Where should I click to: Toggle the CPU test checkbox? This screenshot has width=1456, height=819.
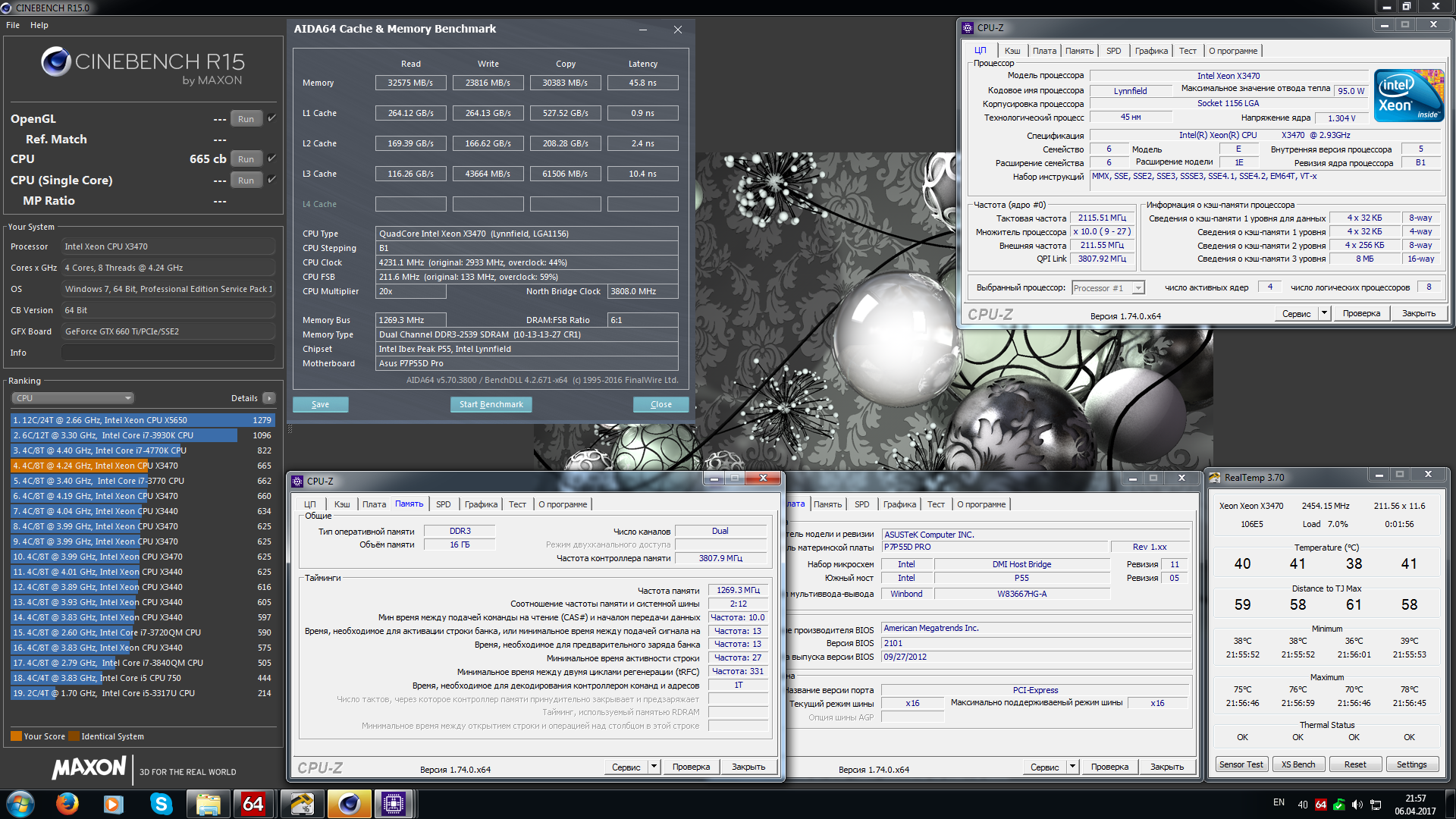tap(271, 158)
